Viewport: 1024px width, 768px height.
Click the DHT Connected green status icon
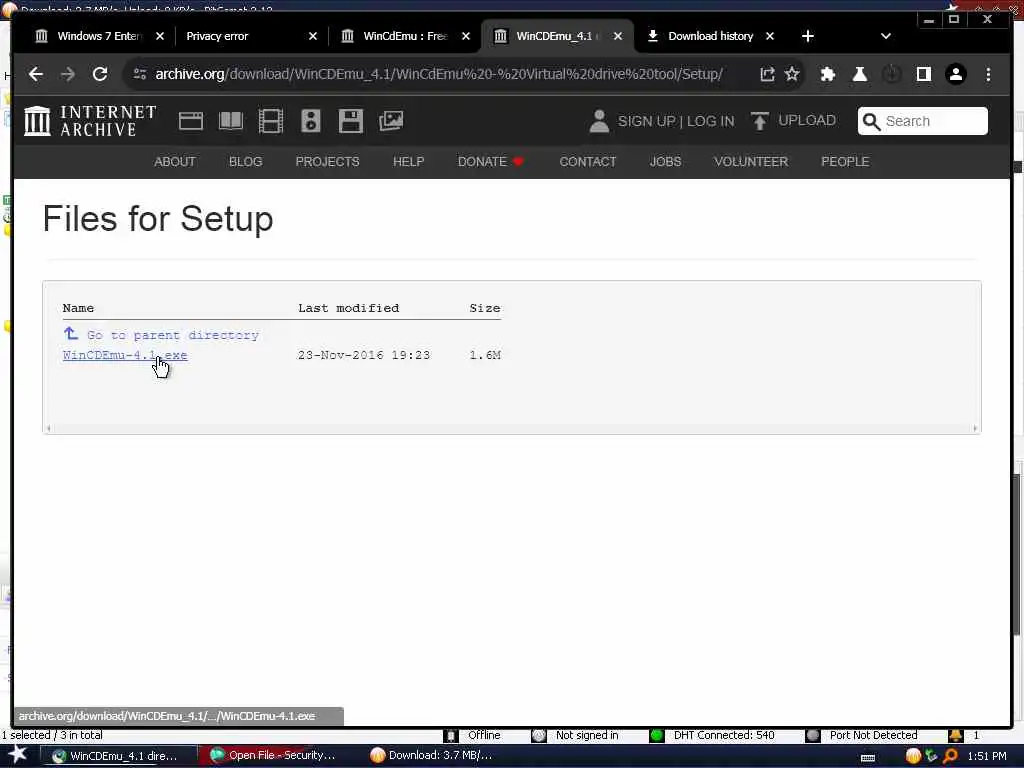pyautogui.click(x=656, y=735)
